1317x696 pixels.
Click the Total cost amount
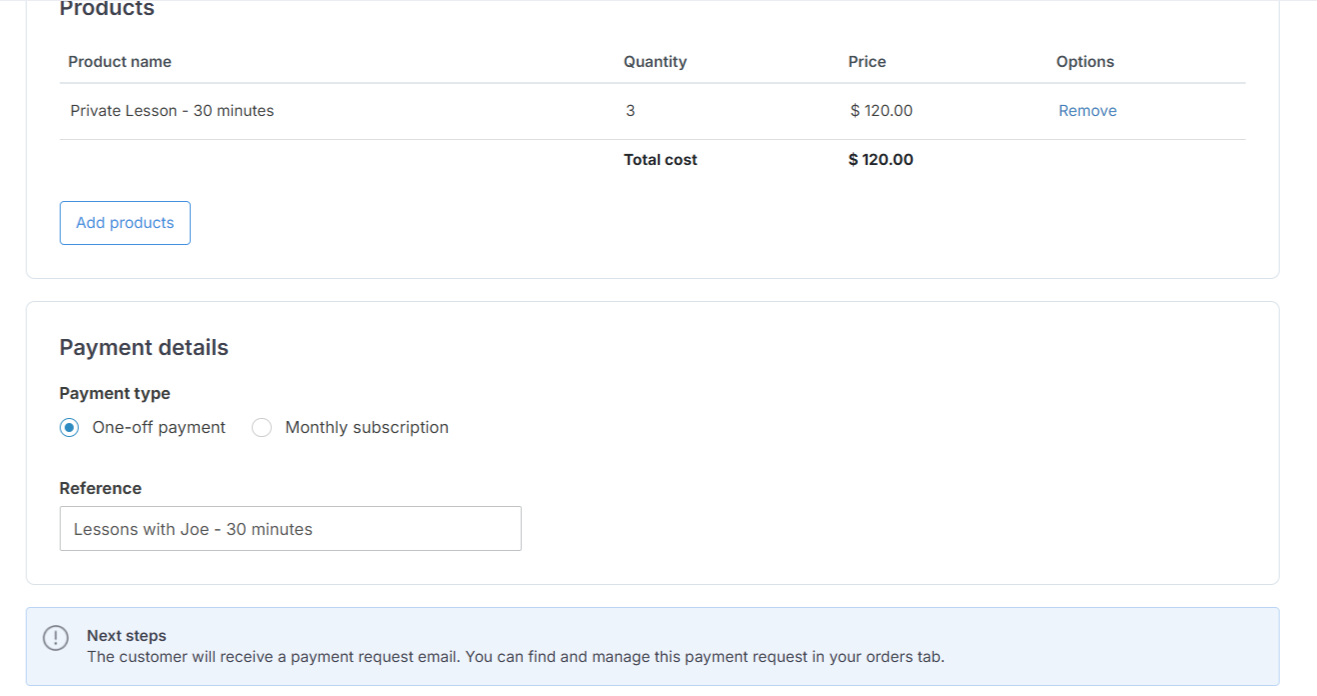pos(878,159)
